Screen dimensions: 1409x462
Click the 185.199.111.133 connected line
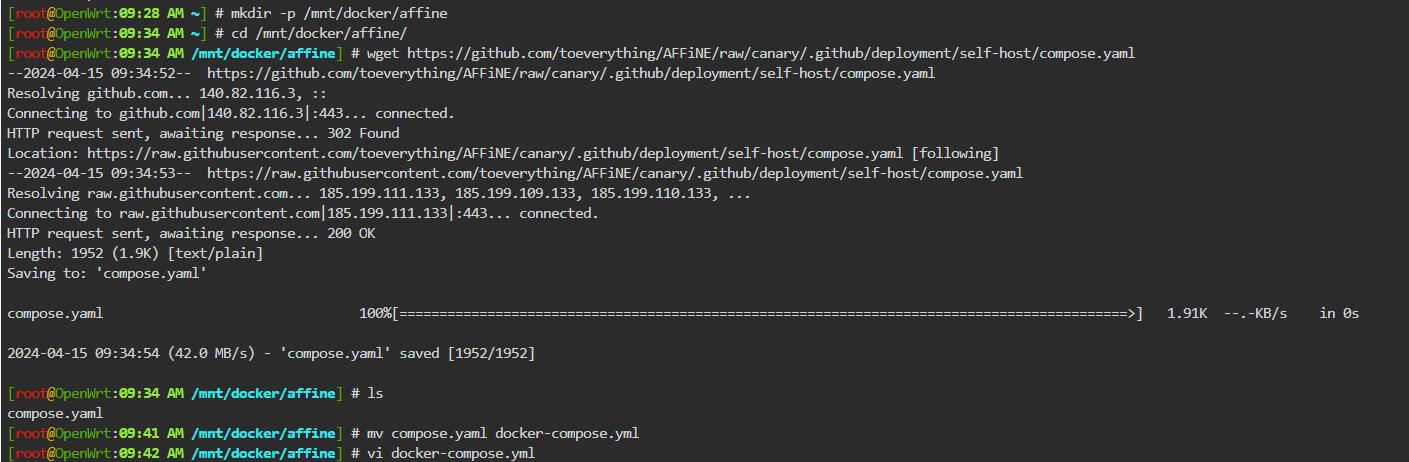[303, 213]
